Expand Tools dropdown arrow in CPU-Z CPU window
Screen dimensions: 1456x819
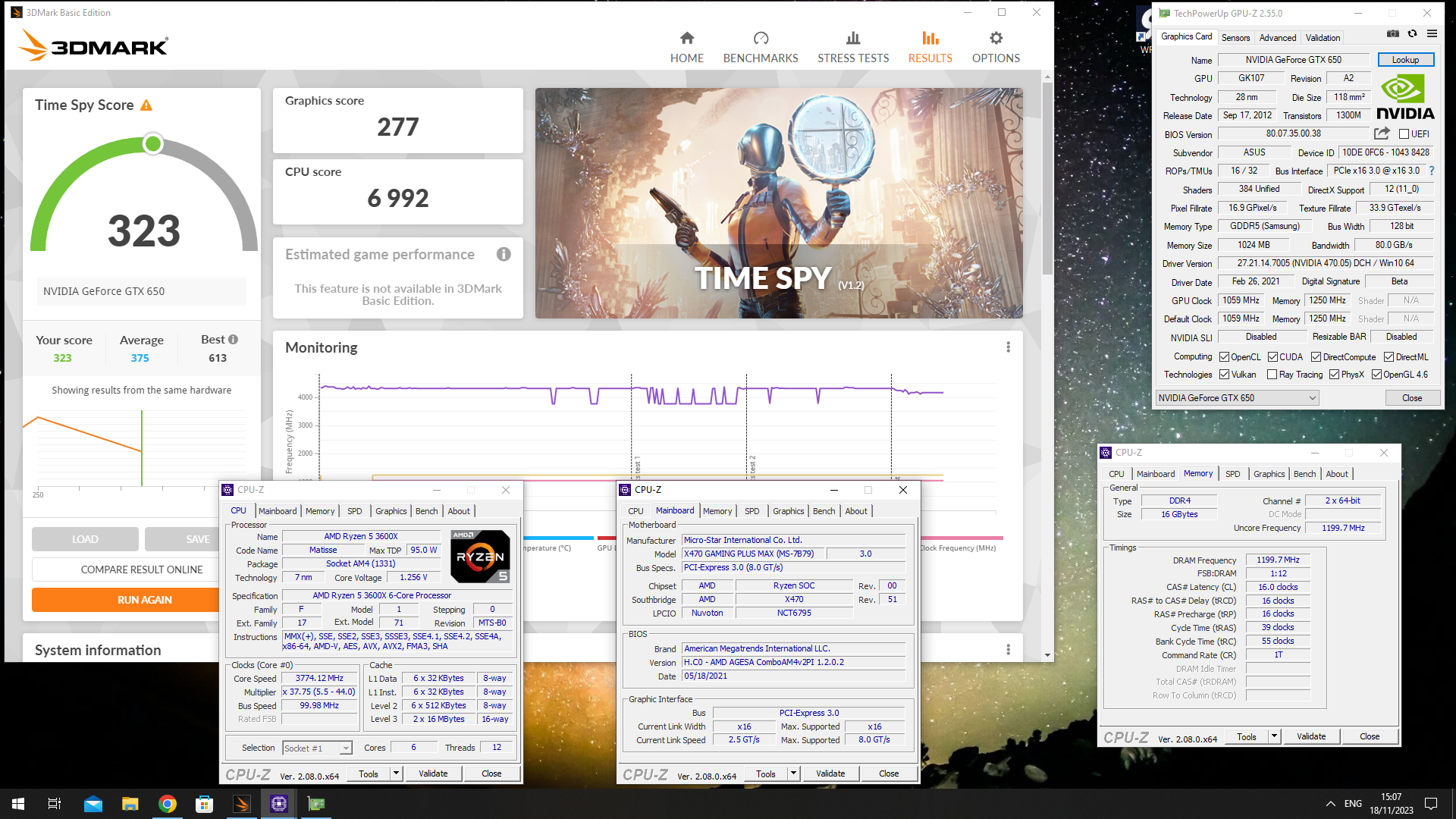pos(396,773)
